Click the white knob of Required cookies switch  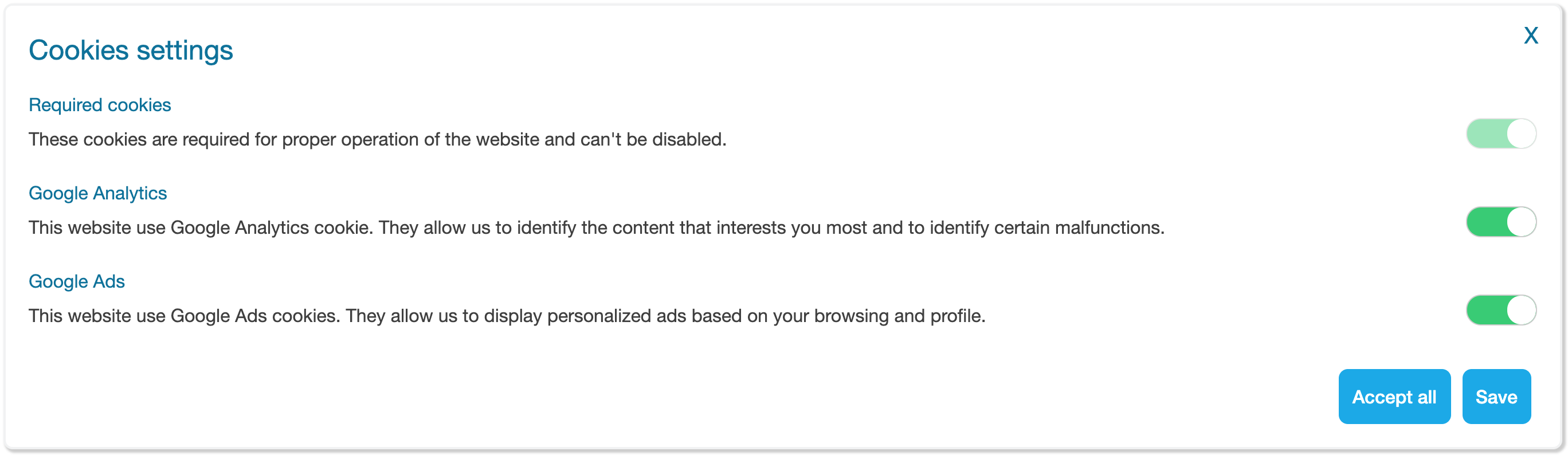click(1520, 134)
